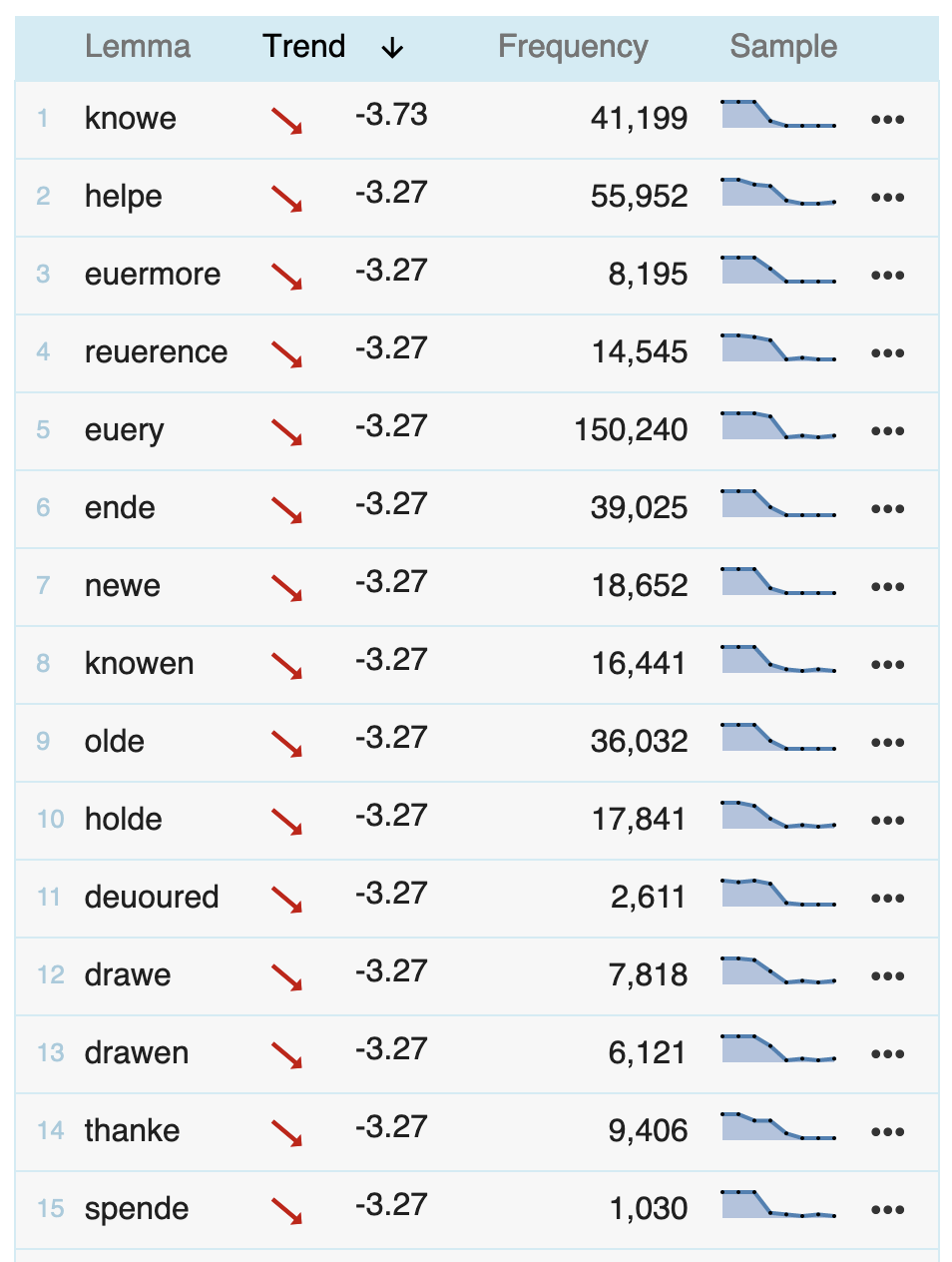Viewport: 952px width, 1262px height.
Task: Click the red downward arrow beside thanke
Action: coord(287,1133)
